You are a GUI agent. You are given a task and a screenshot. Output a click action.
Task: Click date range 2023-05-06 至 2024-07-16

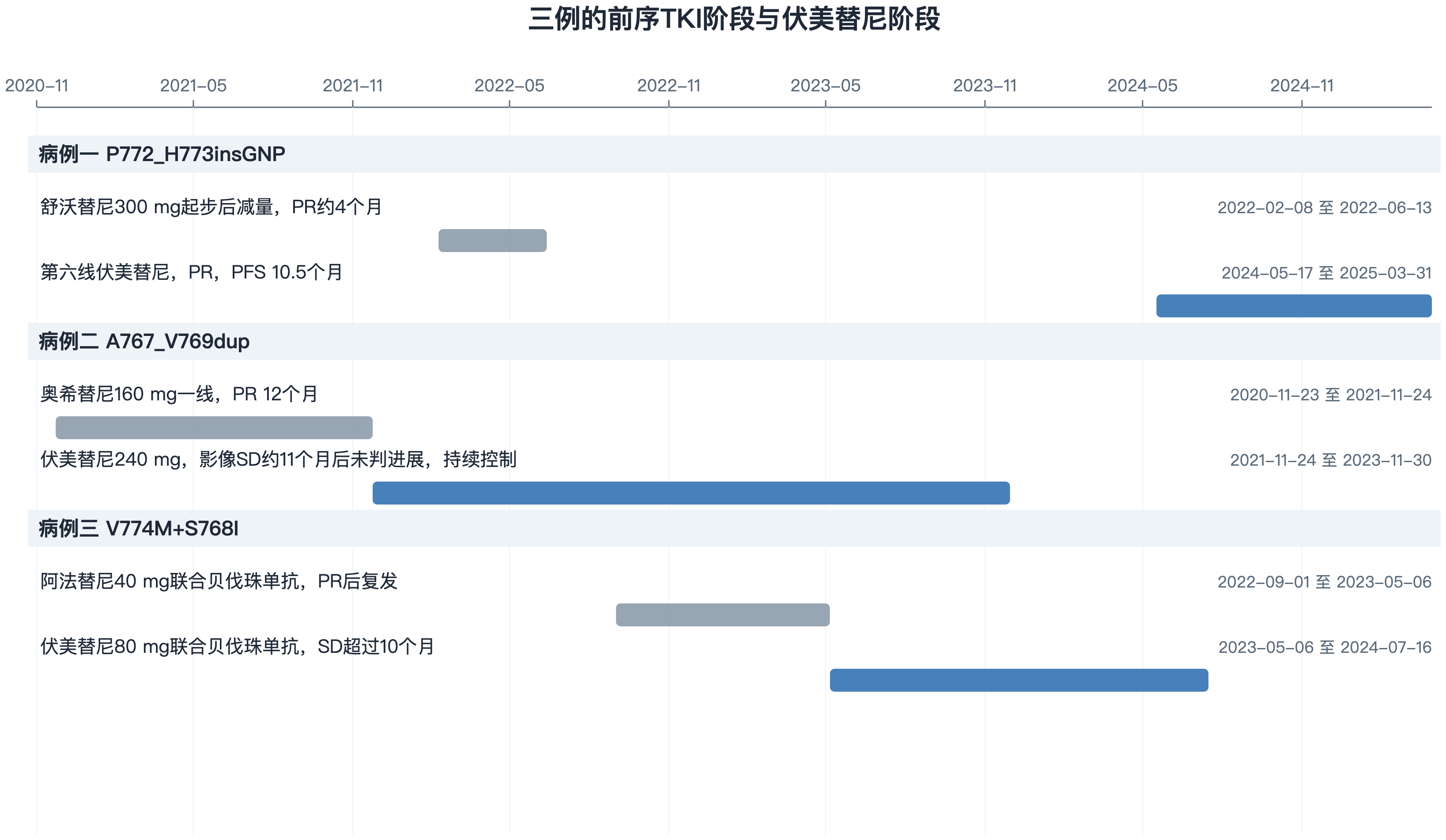click(1325, 647)
